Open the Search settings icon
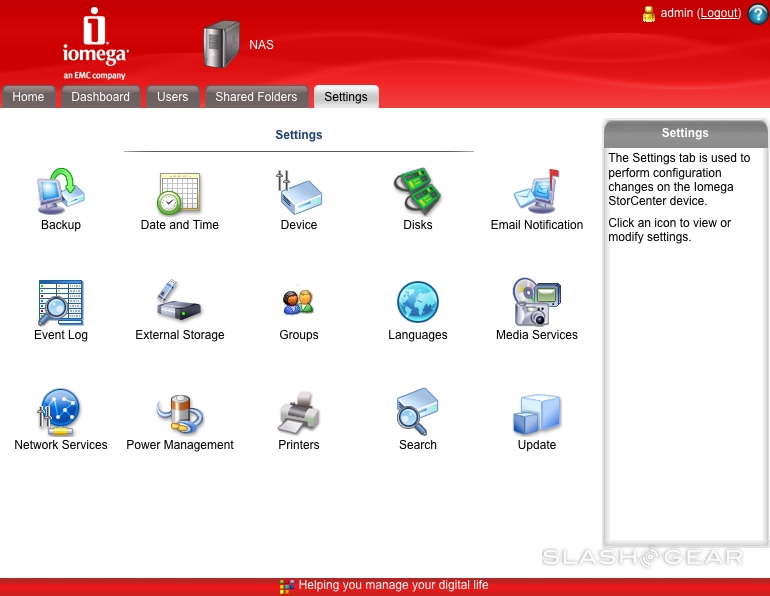Screen dimensions: 770x596 click(418, 412)
